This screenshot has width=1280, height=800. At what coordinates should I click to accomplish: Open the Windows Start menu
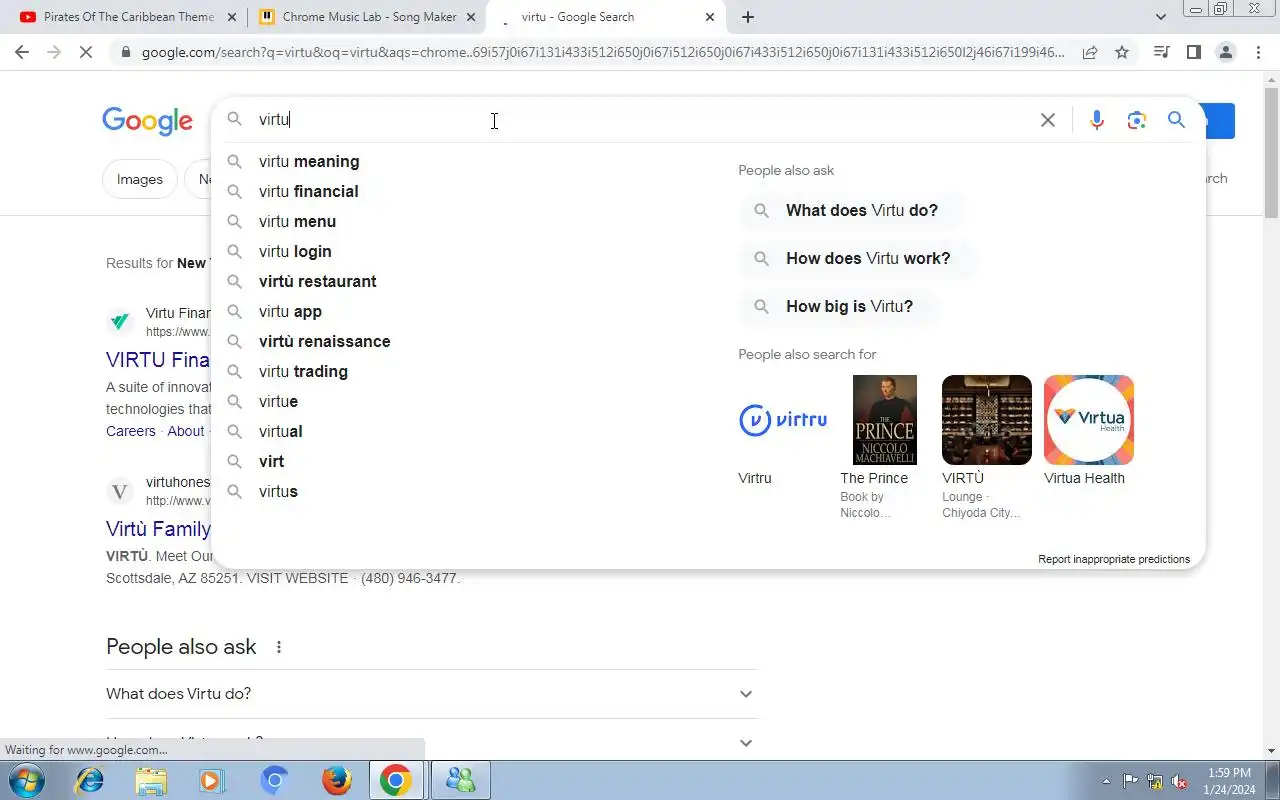pyautogui.click(x=27, y=780)
